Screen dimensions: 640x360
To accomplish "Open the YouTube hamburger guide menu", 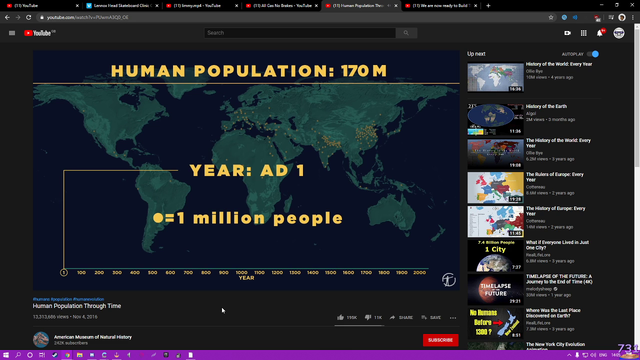I will [x=12, y=33].
